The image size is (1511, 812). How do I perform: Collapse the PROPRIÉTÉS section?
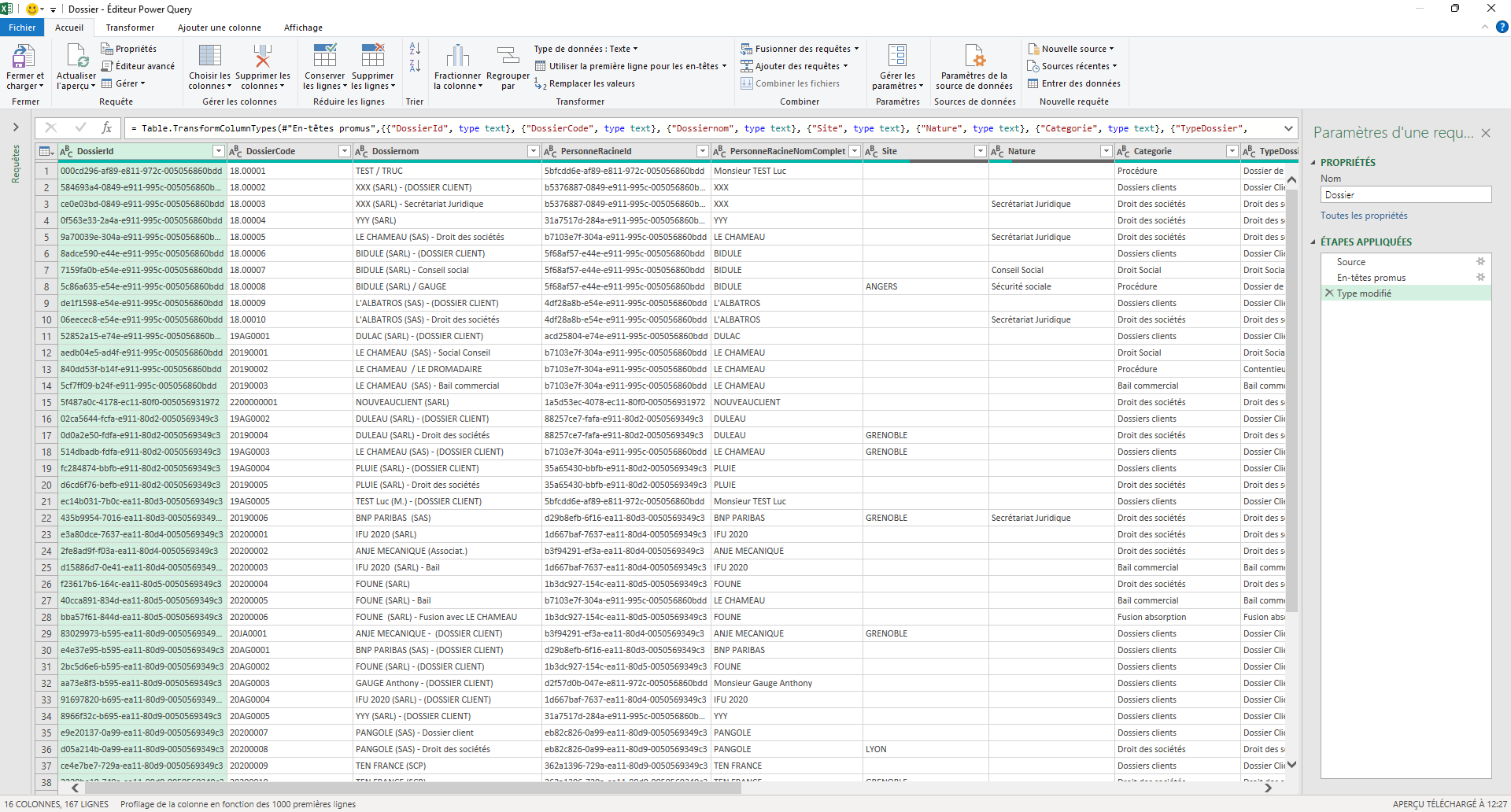(1313, 163)
